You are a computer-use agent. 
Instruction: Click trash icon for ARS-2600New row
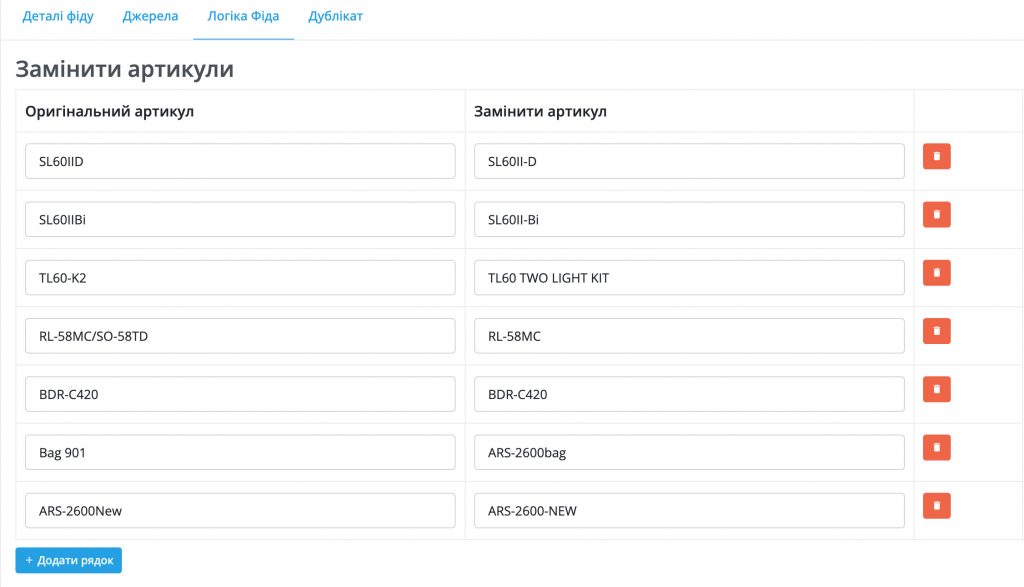click(x=936, y=506)
